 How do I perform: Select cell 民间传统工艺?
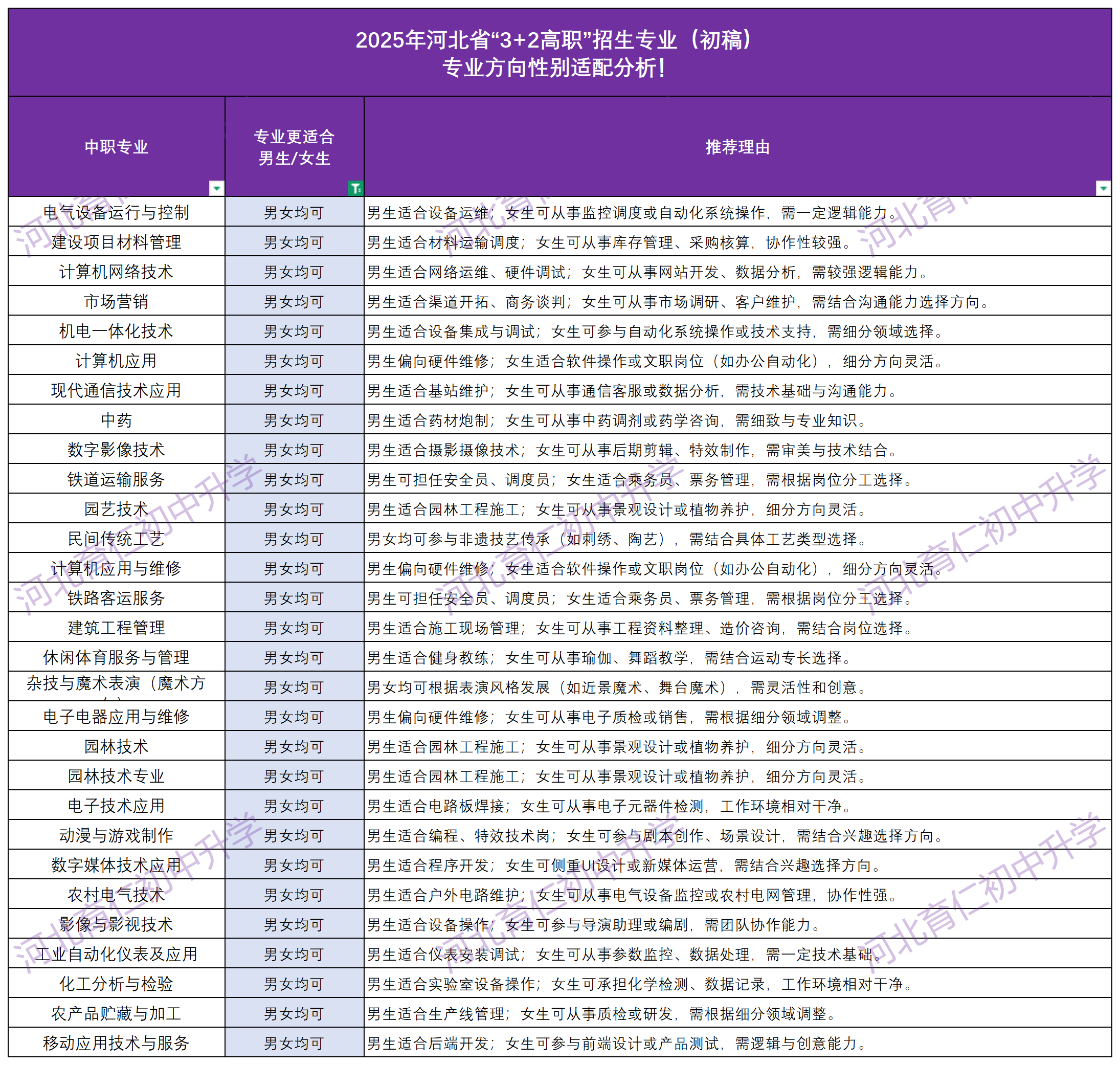117,538
